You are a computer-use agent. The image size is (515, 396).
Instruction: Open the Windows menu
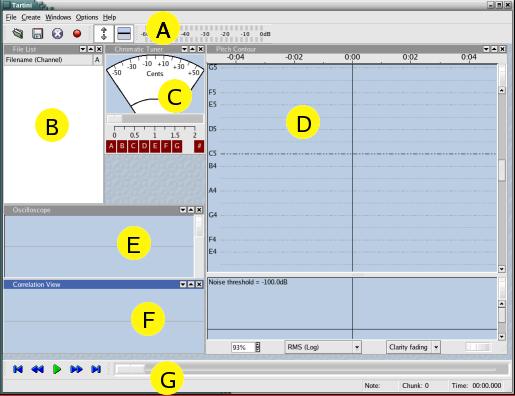point(58,17)
